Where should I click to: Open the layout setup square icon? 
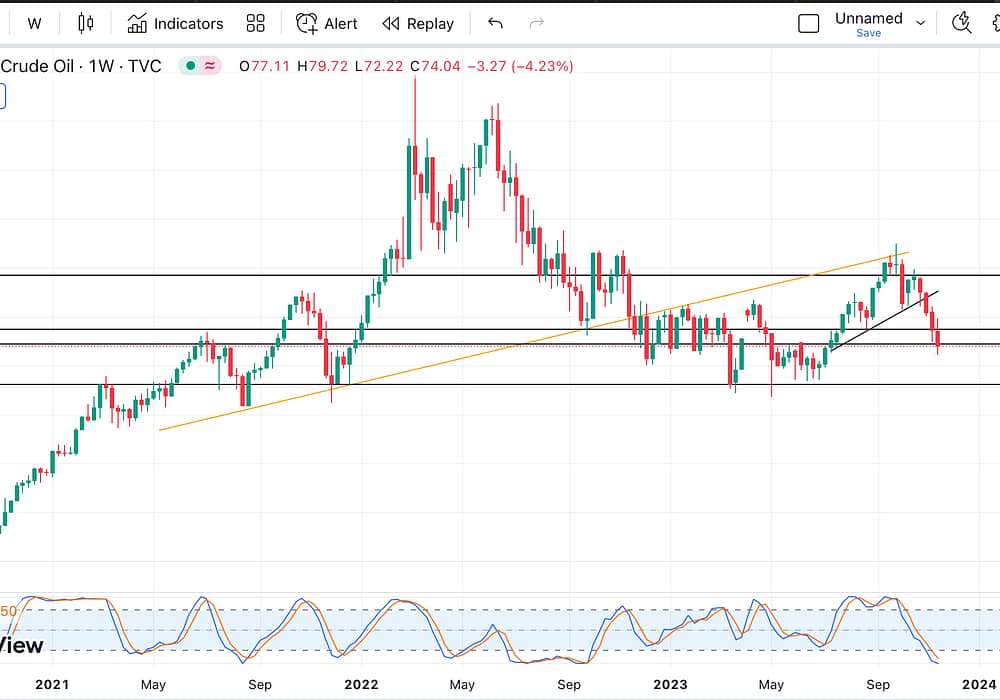click(808, 23)
